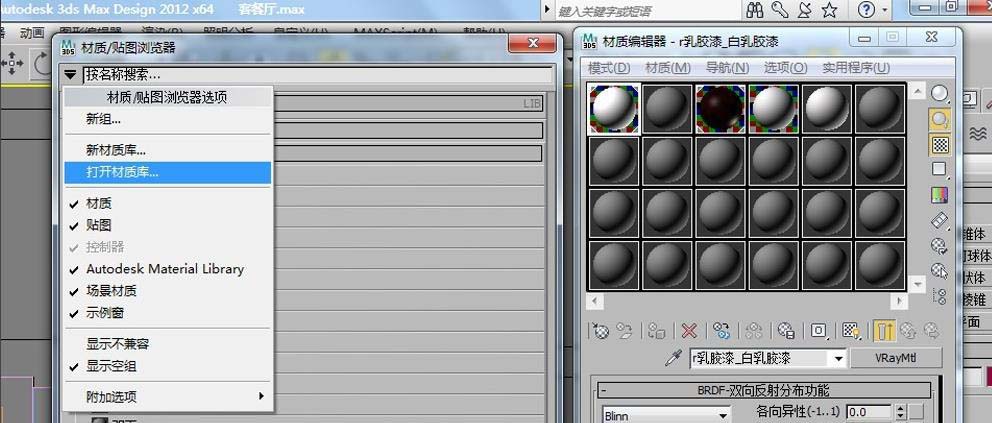Open material name dropdown arrow
The width and height of the screenshot is (992, 423).
(x=839, y=359)
